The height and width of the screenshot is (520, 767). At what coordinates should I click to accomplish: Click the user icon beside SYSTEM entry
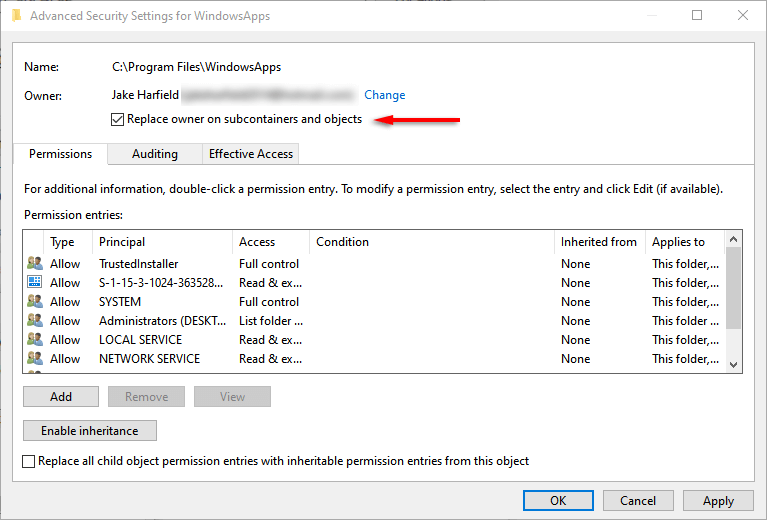point(35,302)
